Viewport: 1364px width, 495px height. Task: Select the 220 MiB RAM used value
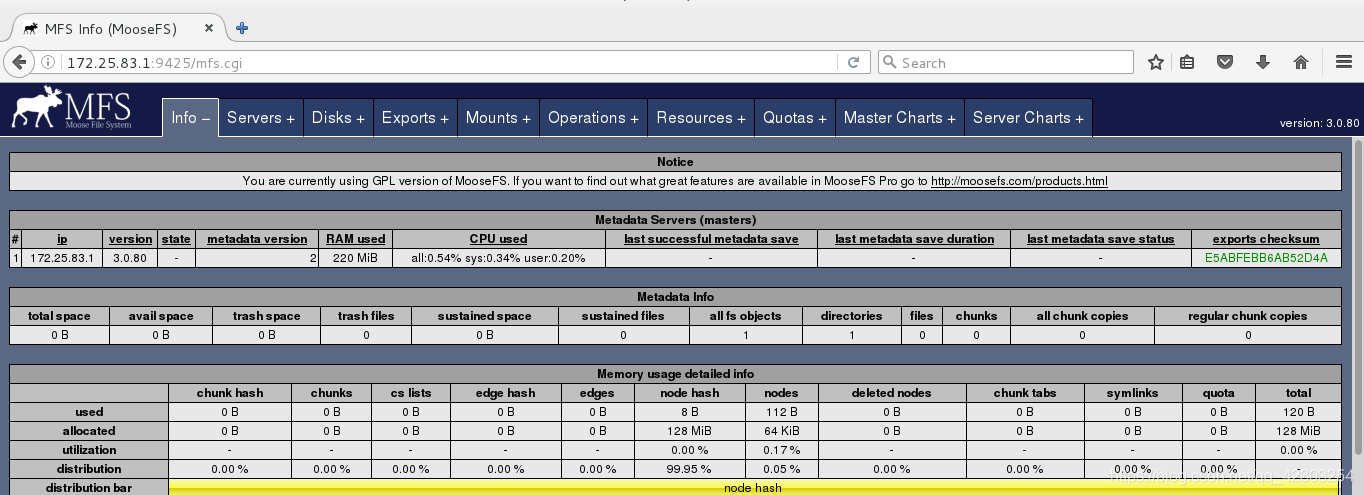(356, 258)
